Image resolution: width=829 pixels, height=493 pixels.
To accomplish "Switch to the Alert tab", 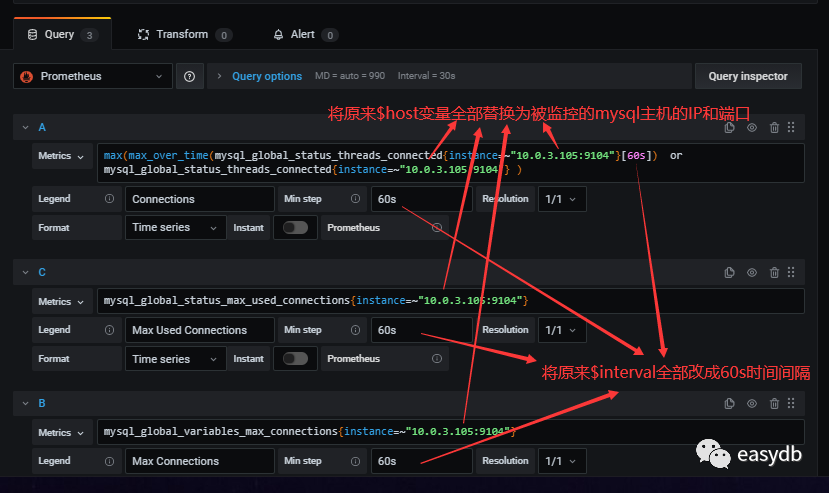I will coord(305,34).
